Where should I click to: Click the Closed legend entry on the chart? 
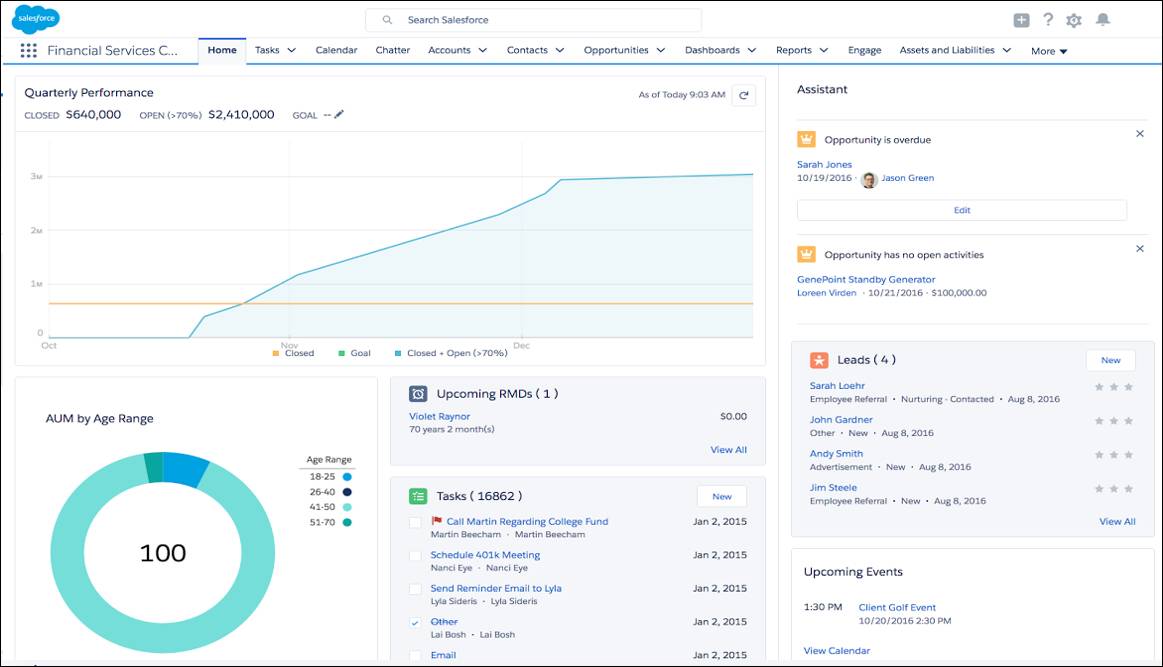point(294,353)
